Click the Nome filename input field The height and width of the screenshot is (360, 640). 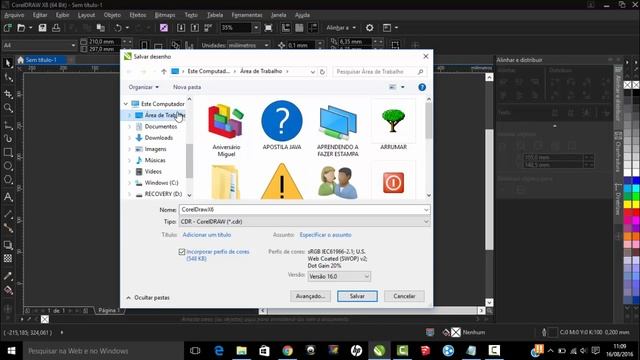click(300, 209)
